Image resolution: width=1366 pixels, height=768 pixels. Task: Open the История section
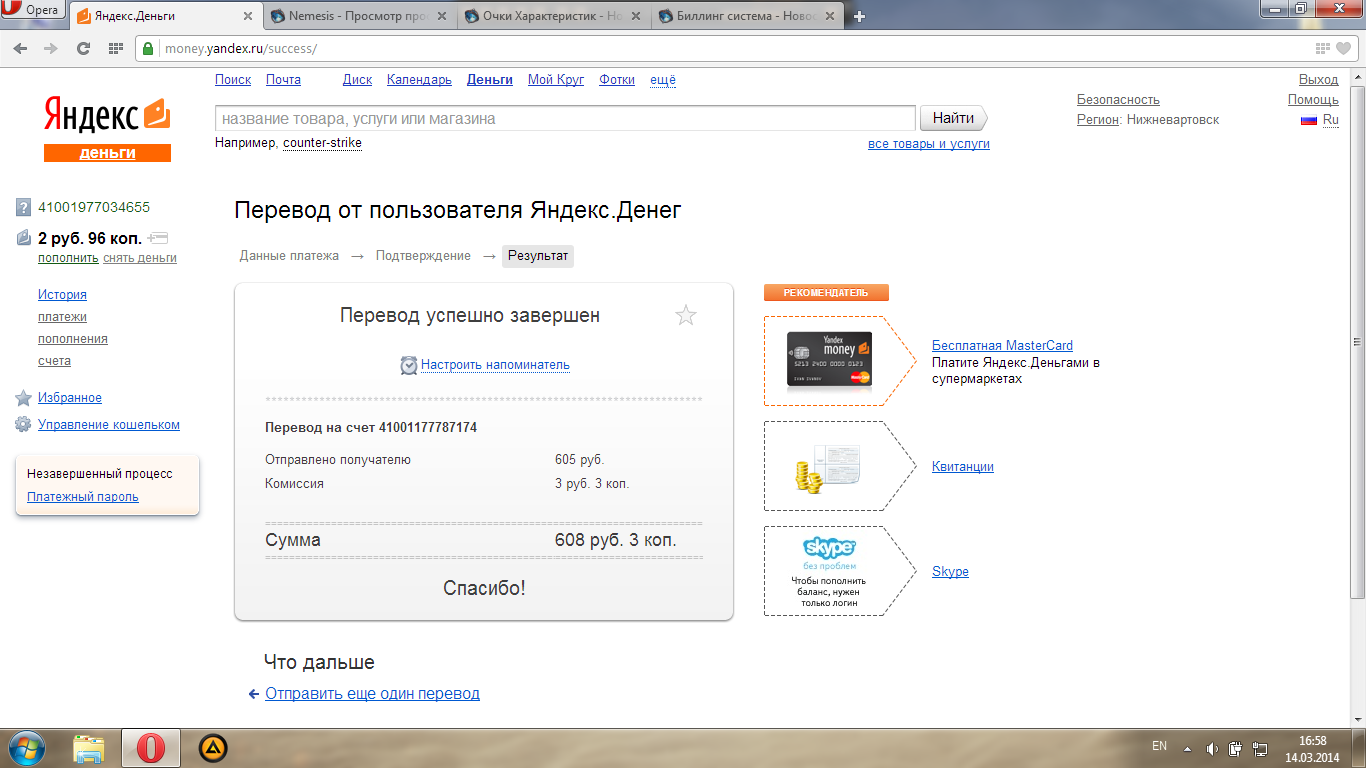[x=62, y=295]
